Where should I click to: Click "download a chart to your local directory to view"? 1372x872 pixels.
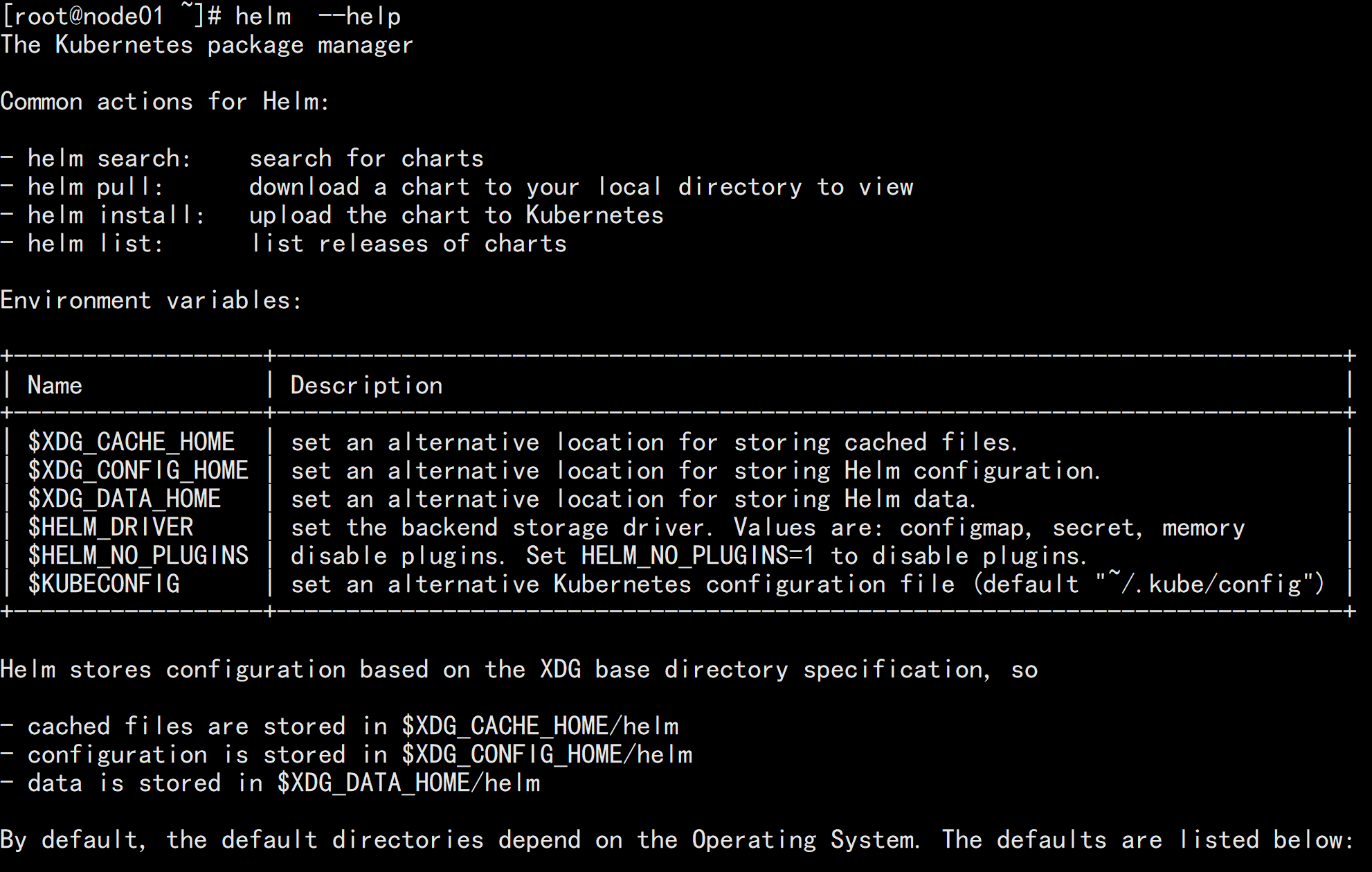pos(581,187)
